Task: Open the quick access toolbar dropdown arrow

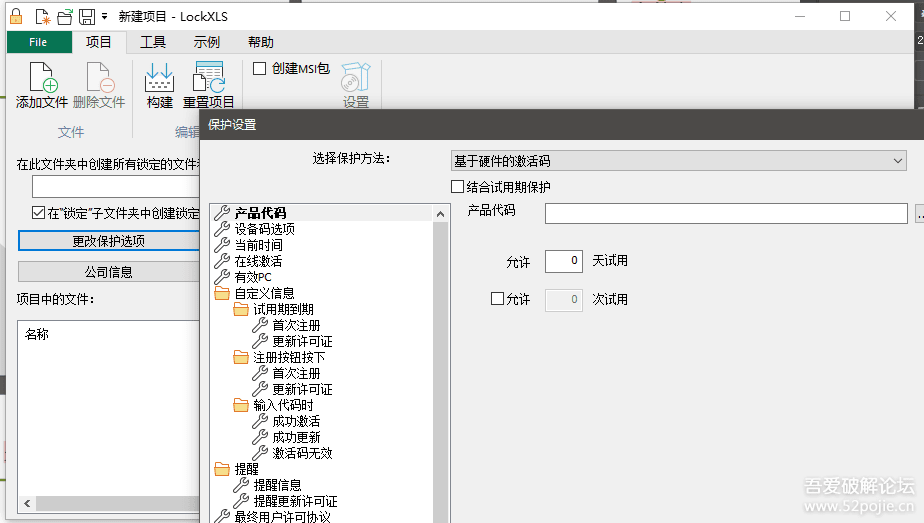Action: point(104,16)
